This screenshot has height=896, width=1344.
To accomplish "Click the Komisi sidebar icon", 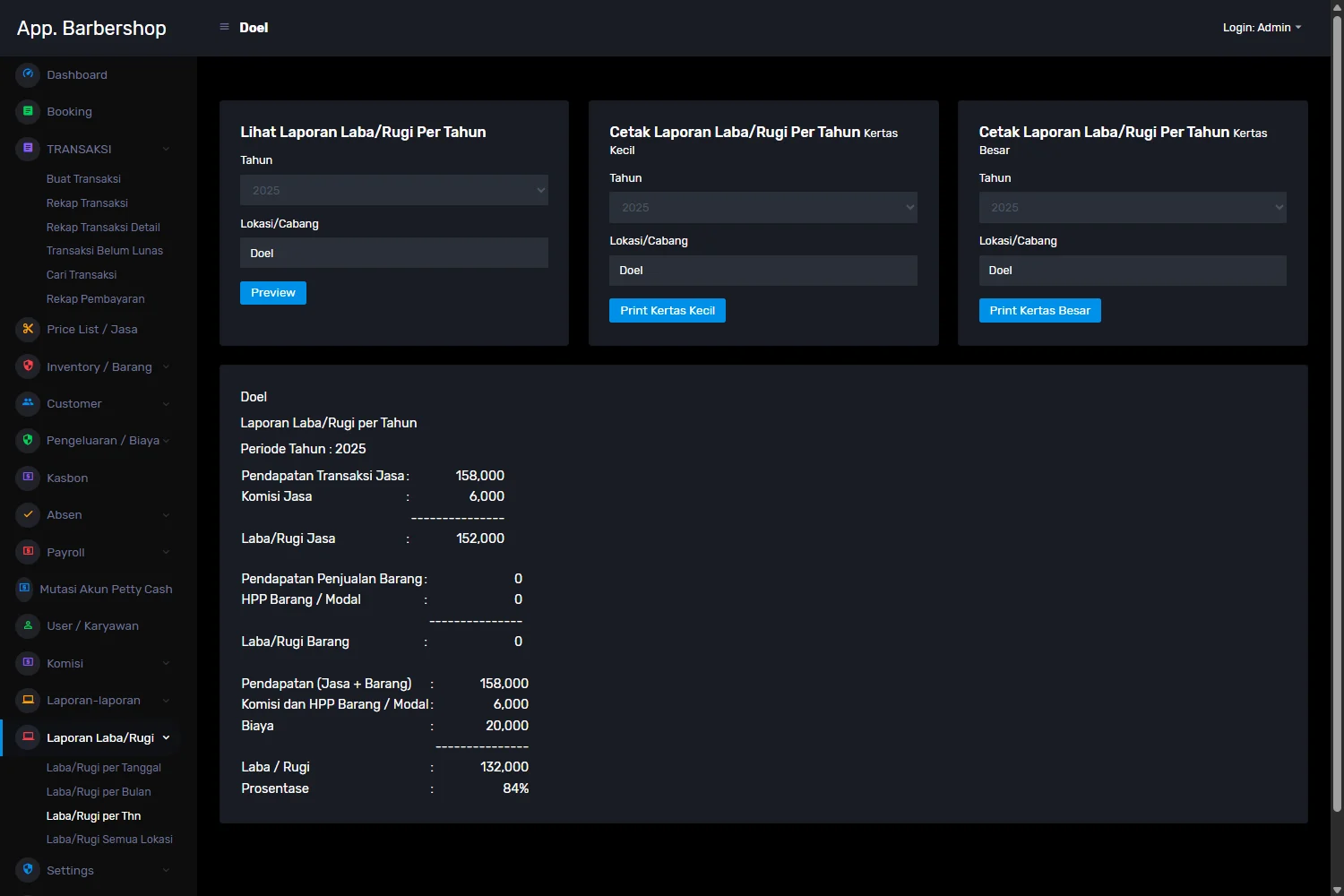I will click(x=28, y=663).
